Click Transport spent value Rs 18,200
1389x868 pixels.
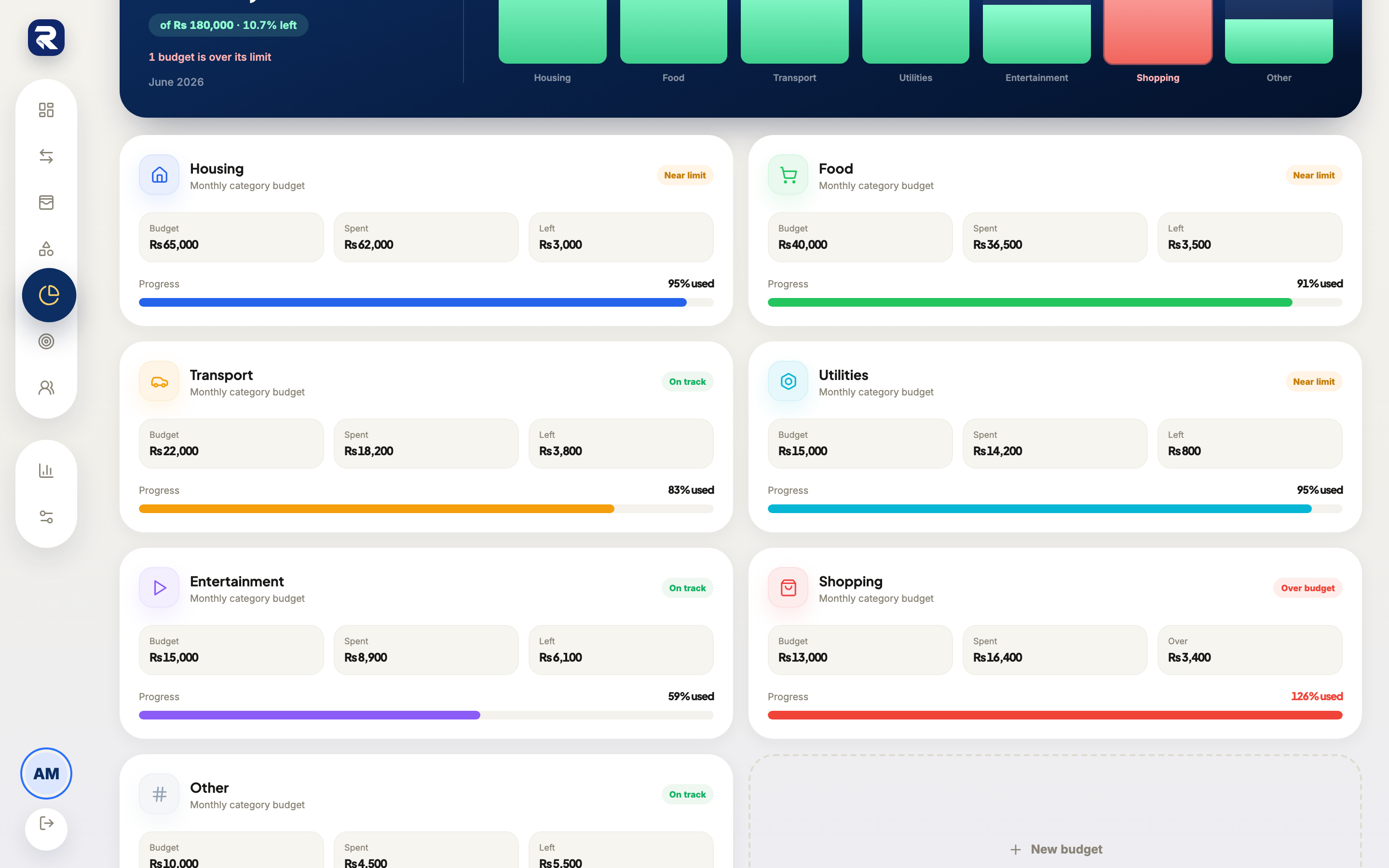(x=368, y=451)
